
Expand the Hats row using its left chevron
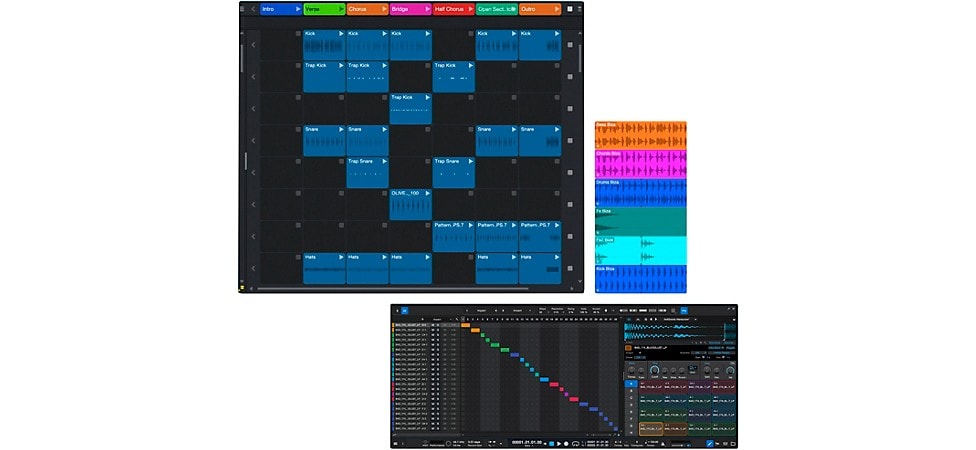[x=253, y=268]
